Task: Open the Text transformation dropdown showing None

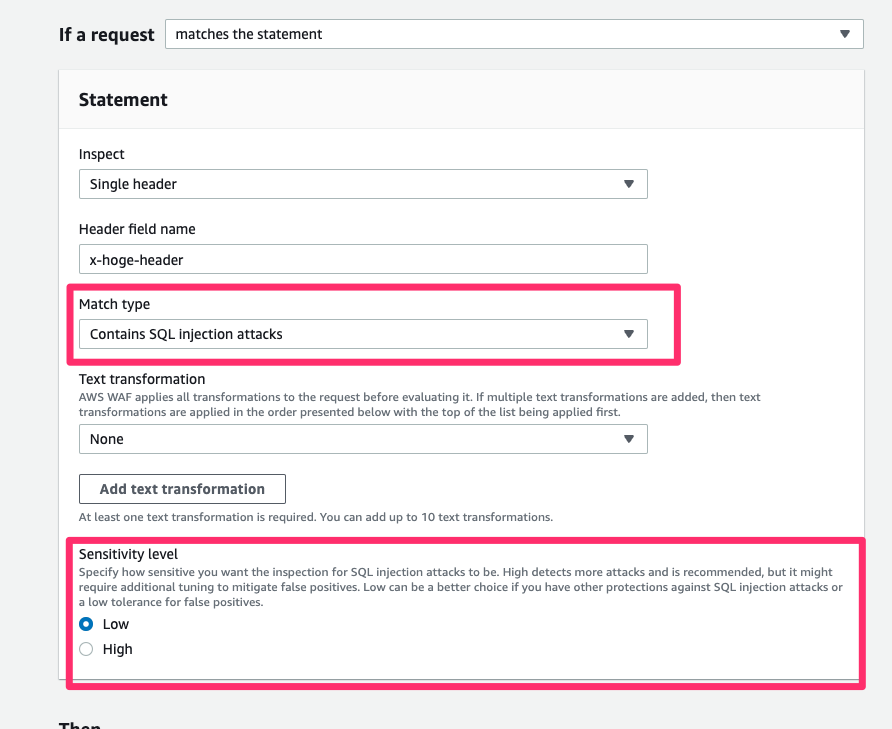Action: (x=363, y=439)
